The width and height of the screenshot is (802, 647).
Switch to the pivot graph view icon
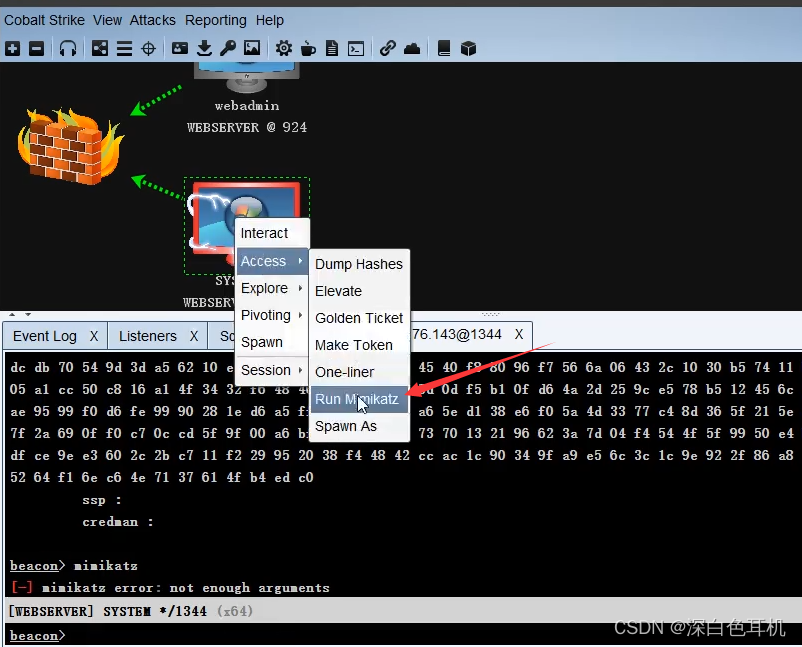coord(100,49)
